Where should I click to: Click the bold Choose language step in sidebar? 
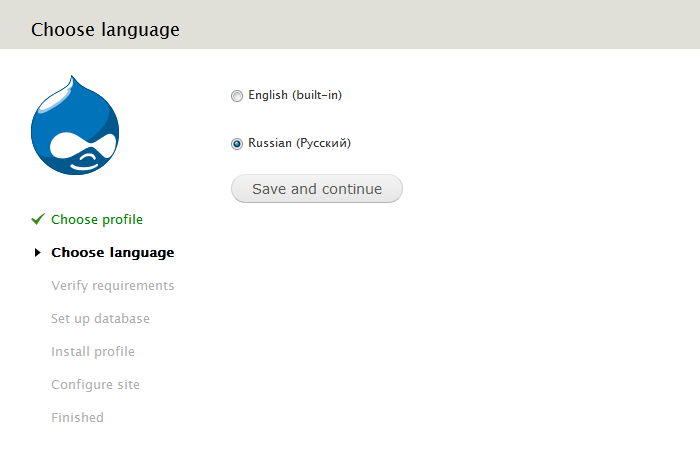click(x=112, y=253)
